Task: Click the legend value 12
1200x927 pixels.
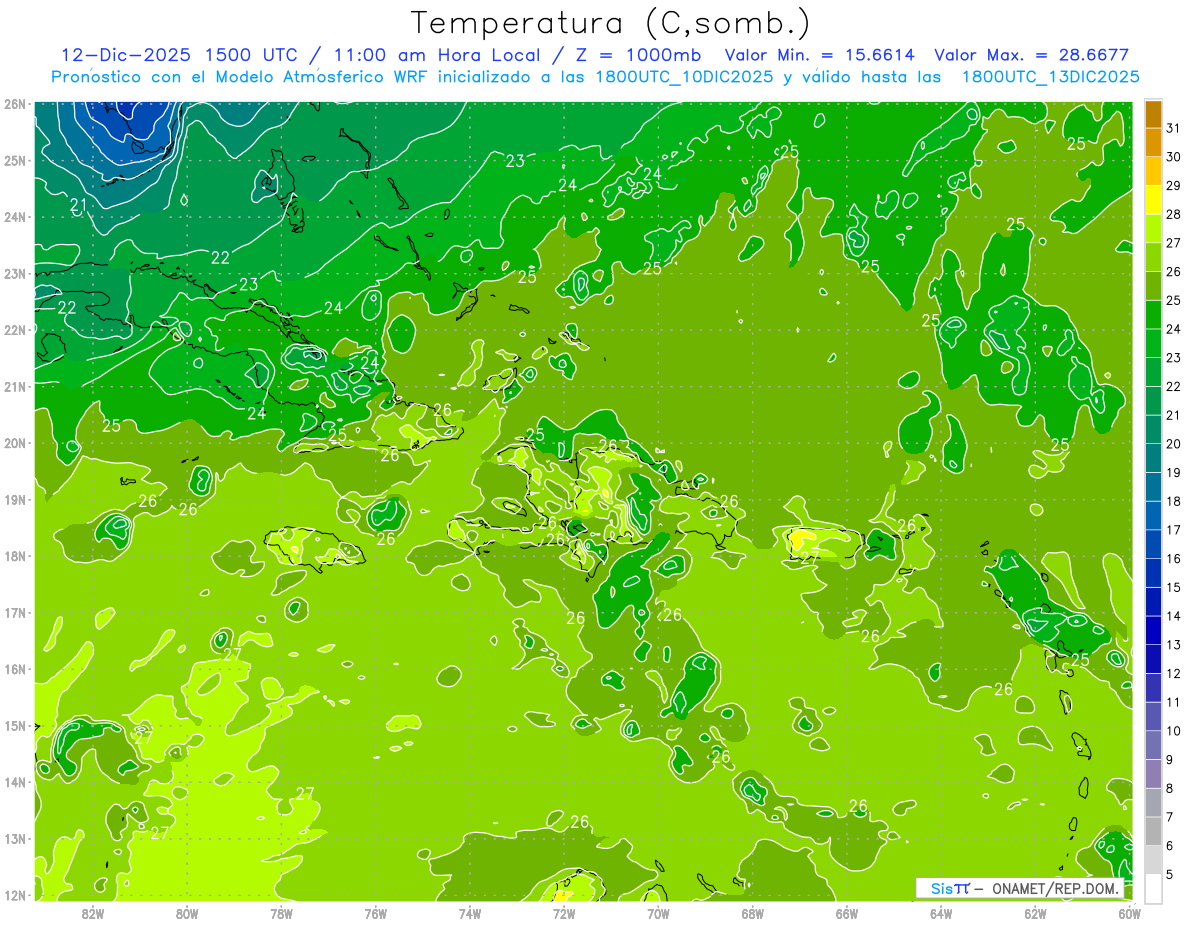Action: pos(1174,673)
